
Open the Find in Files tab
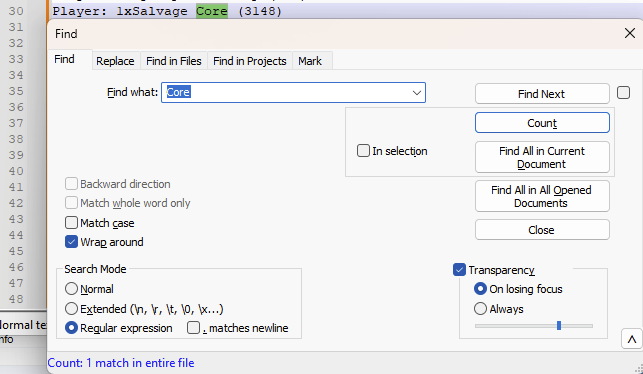pos(174,61)
